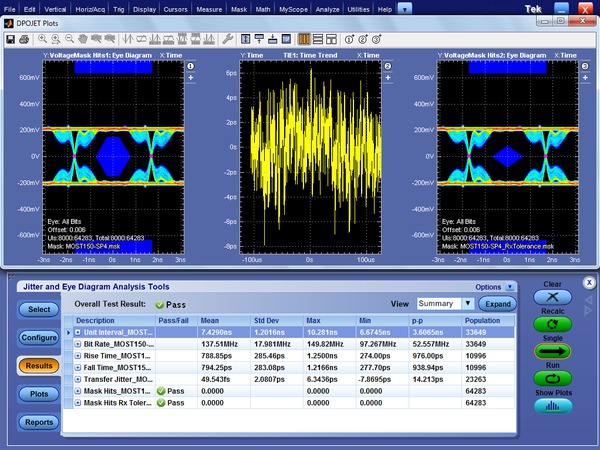Click the green Run loop button

tap(553, 378)
